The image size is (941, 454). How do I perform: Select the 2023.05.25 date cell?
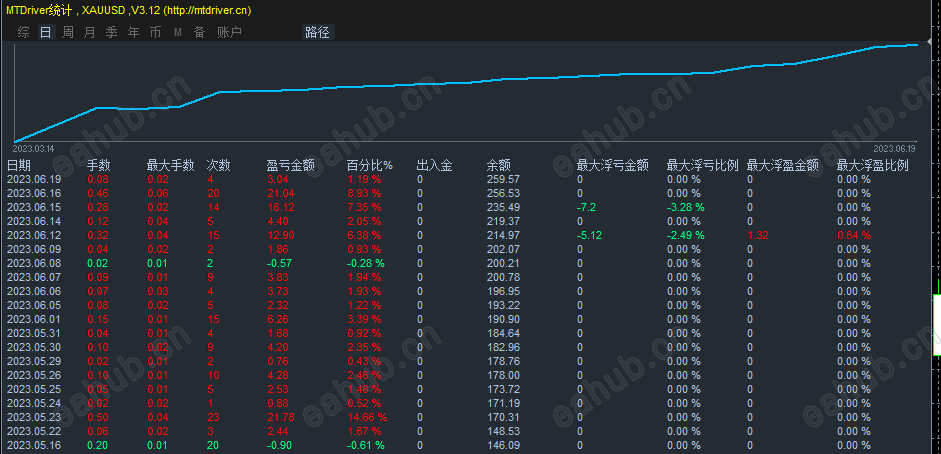(x=33, y=389)
